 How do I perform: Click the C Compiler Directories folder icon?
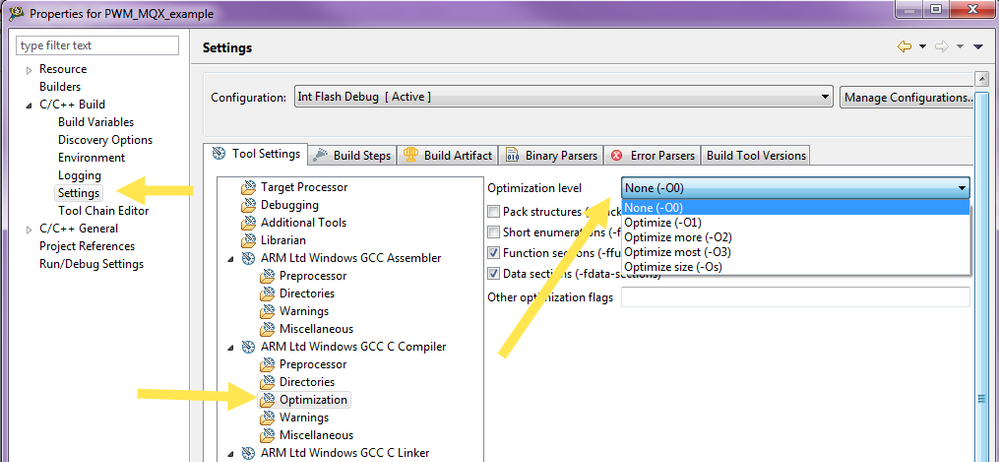click(267, 382)
